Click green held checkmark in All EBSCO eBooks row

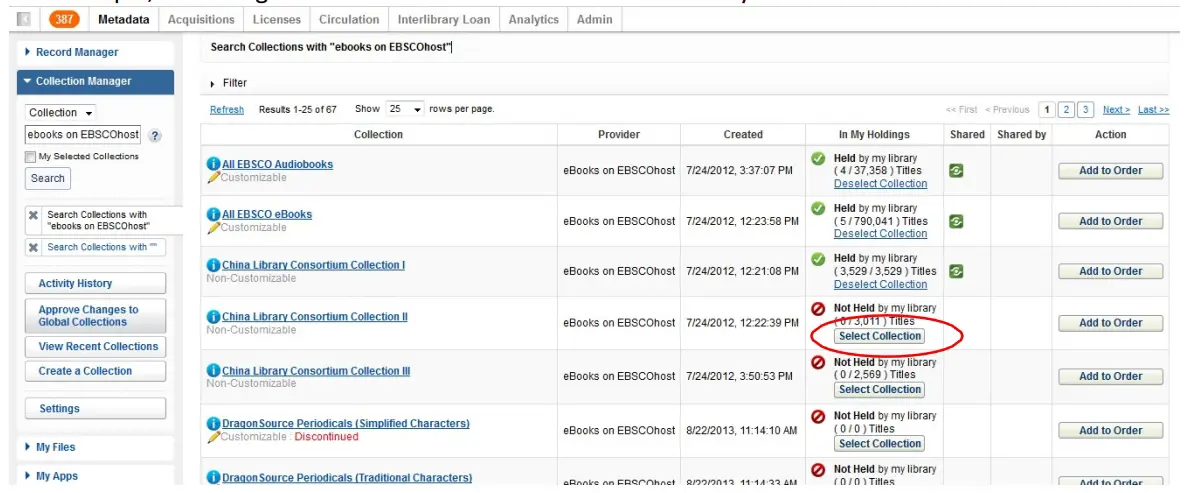[x=818, y=208]
